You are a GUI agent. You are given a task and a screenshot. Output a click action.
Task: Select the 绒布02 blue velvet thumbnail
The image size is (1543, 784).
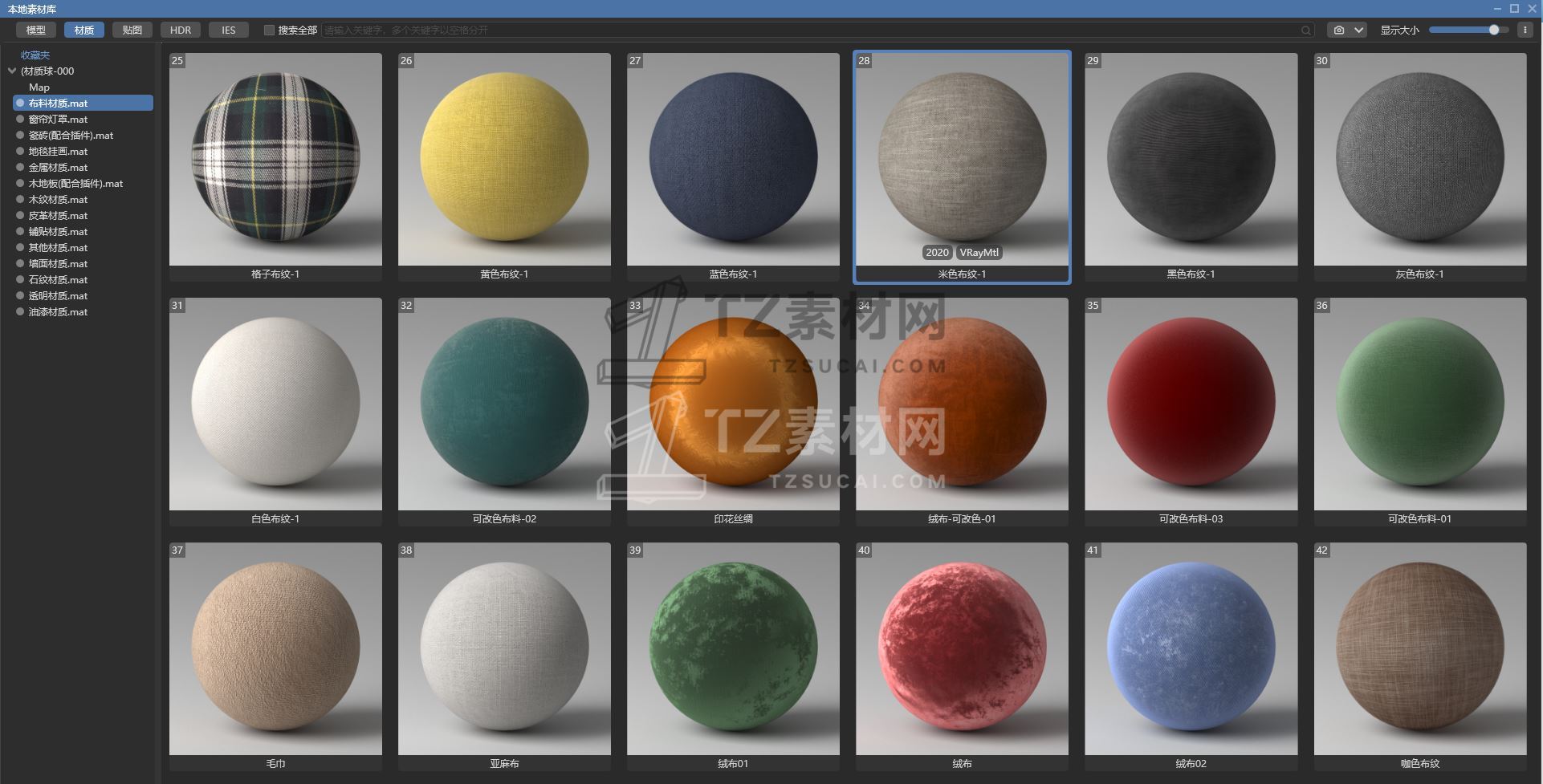[x=1191, y=648]
